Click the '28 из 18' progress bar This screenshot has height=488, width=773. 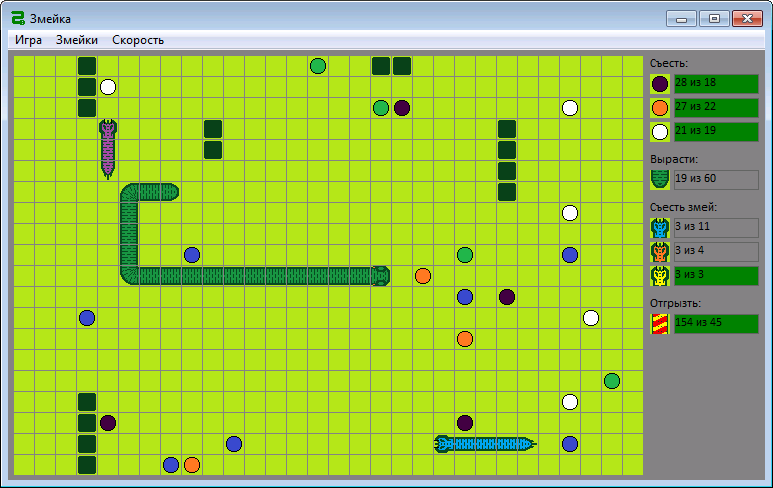[x=716, y=84]
